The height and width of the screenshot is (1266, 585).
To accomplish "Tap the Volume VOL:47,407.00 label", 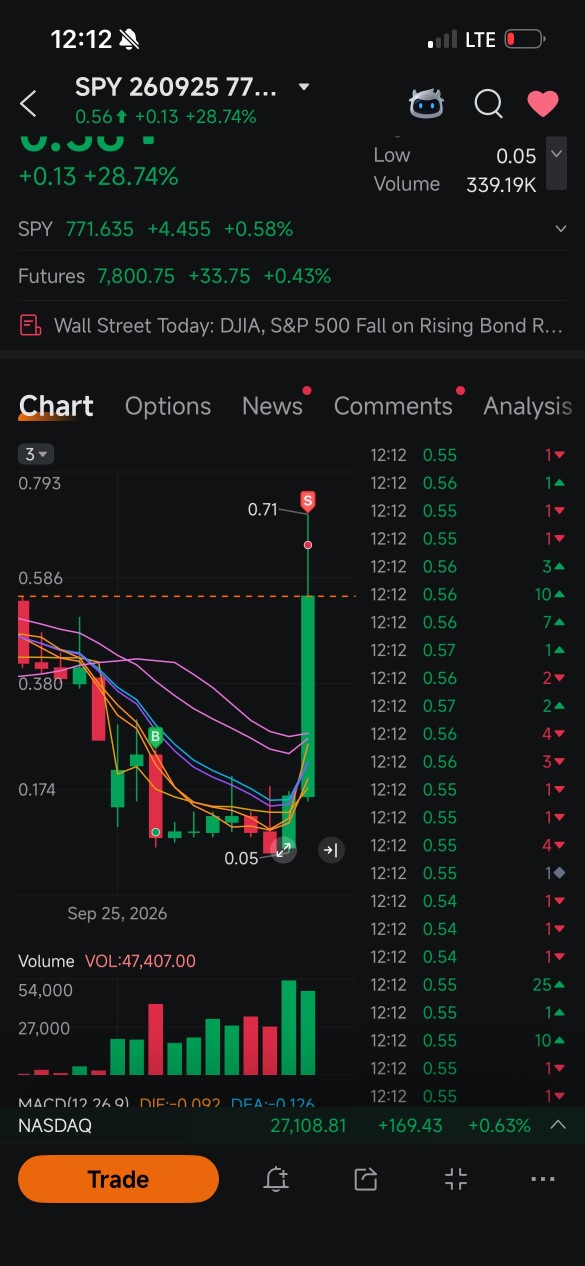I will click(107, 961).
